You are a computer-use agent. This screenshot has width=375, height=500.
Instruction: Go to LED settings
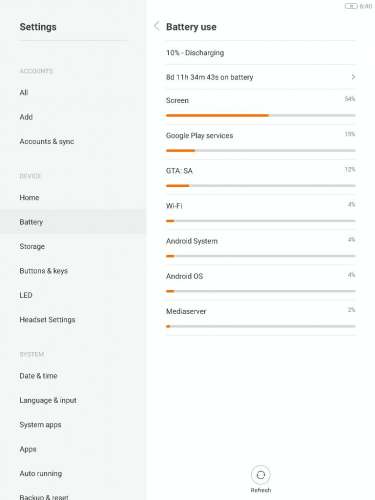(x=26, y=295)
